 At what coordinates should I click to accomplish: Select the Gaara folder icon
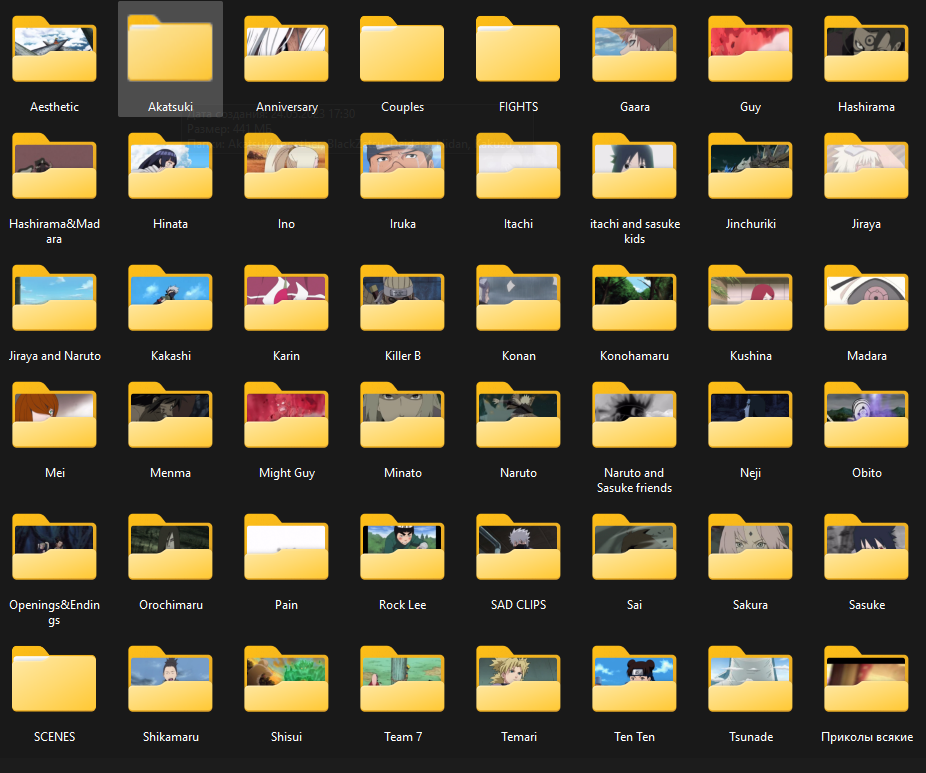[634, 49]
